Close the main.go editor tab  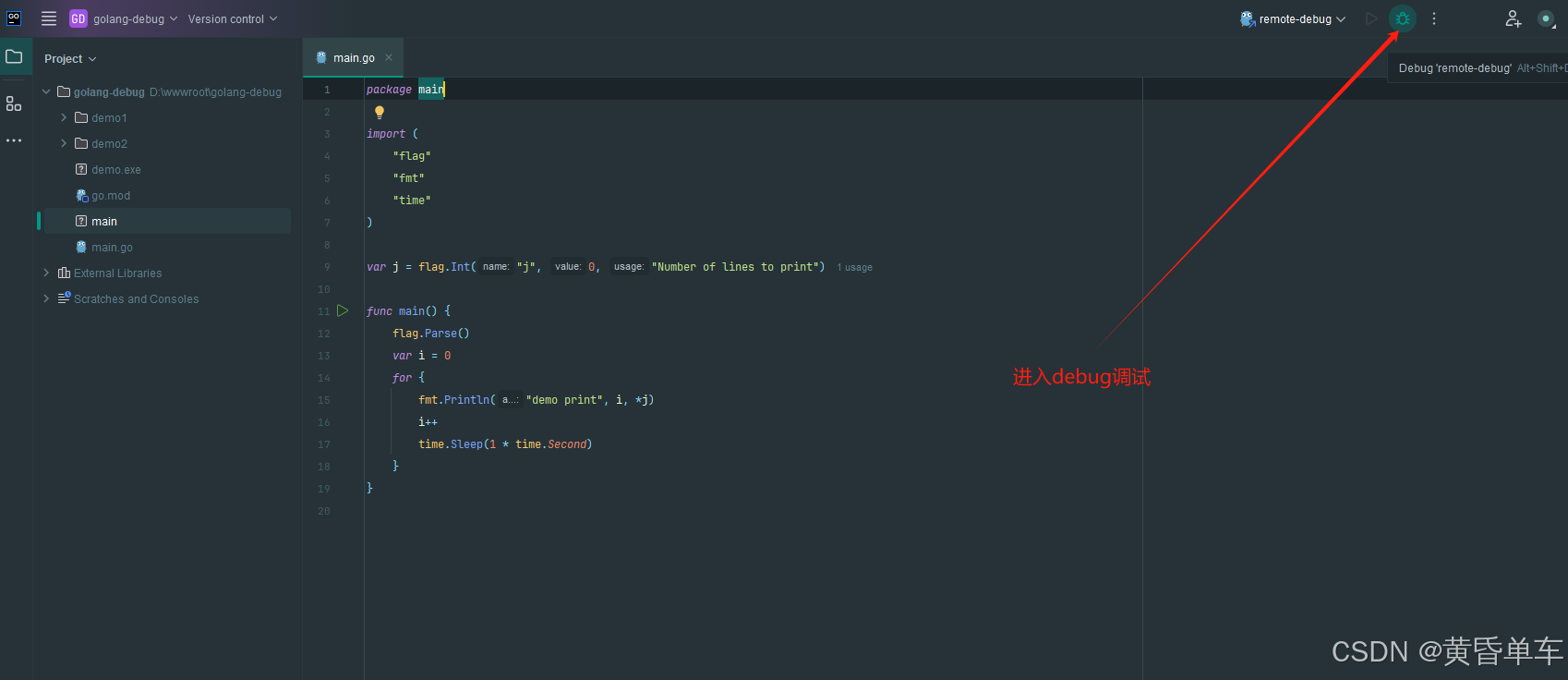tap(389, 57)
